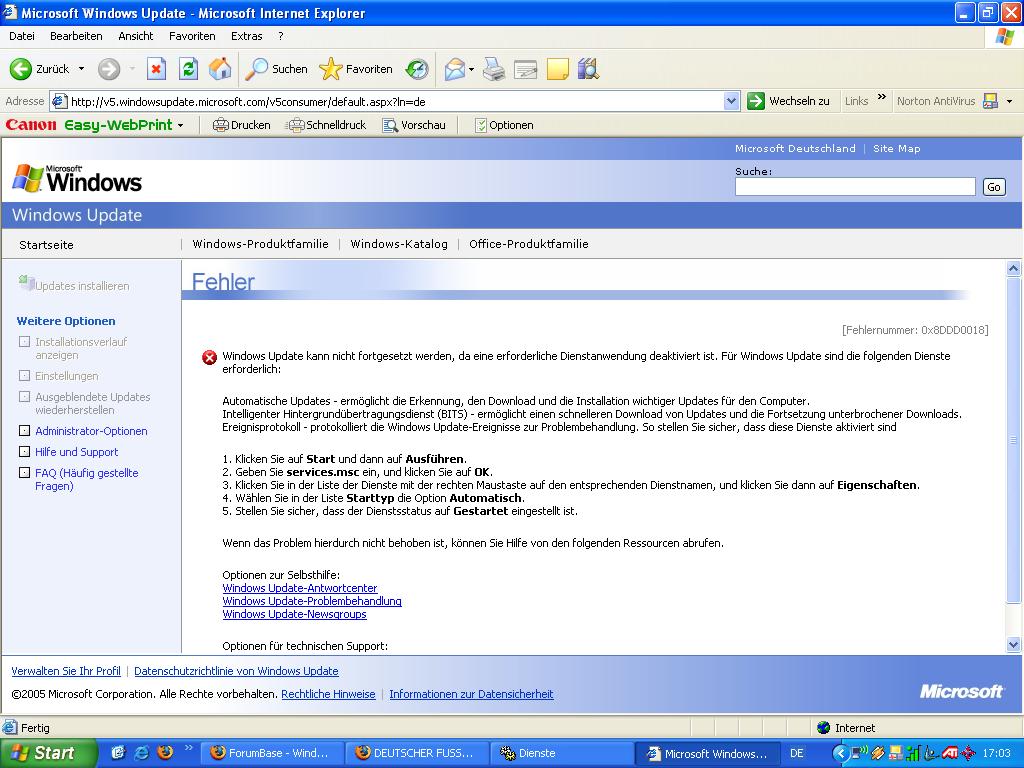Open Windows Update-Antwortcenter link

300,588
